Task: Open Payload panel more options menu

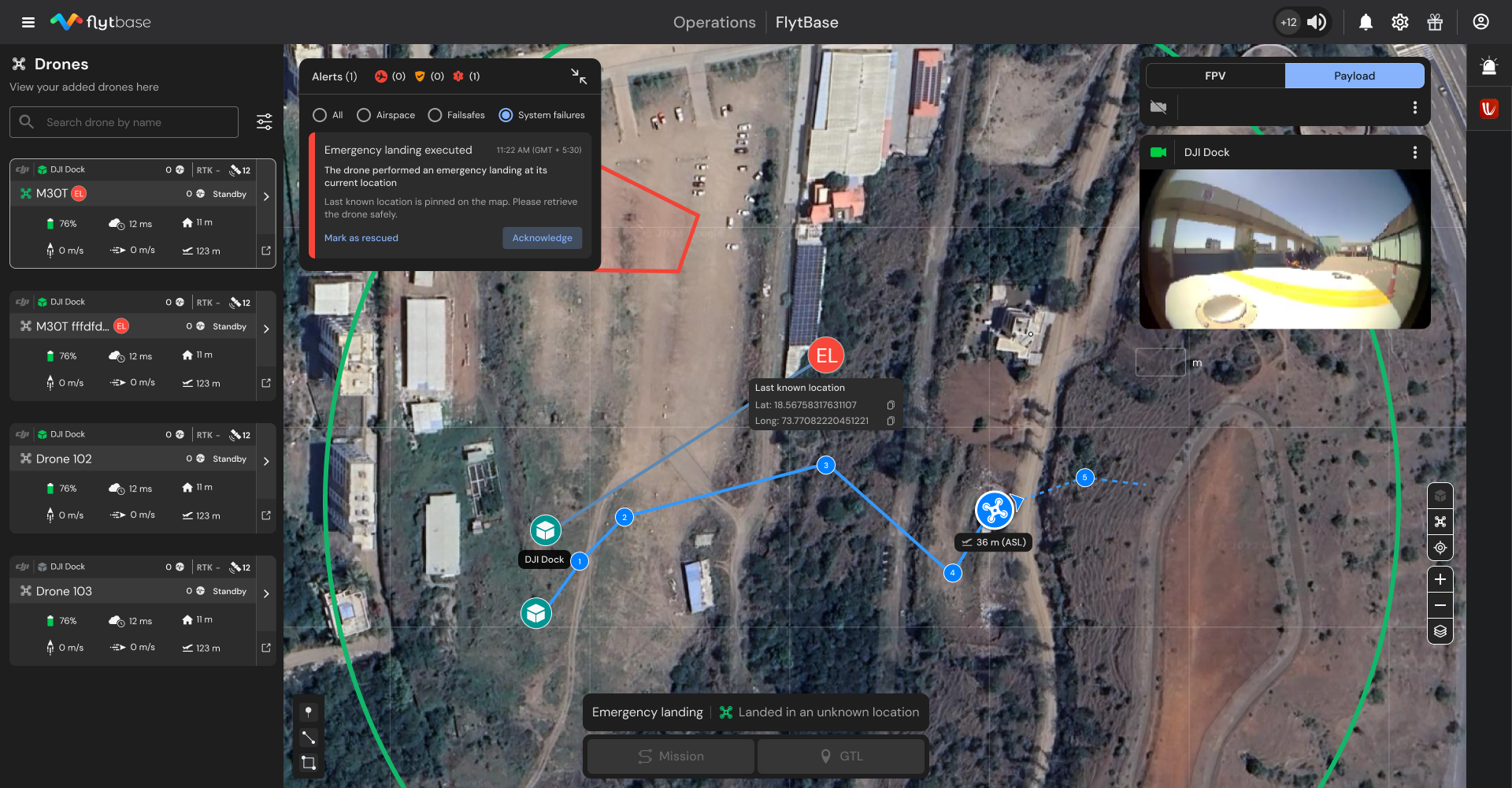Action: [x=1415, y=107]
